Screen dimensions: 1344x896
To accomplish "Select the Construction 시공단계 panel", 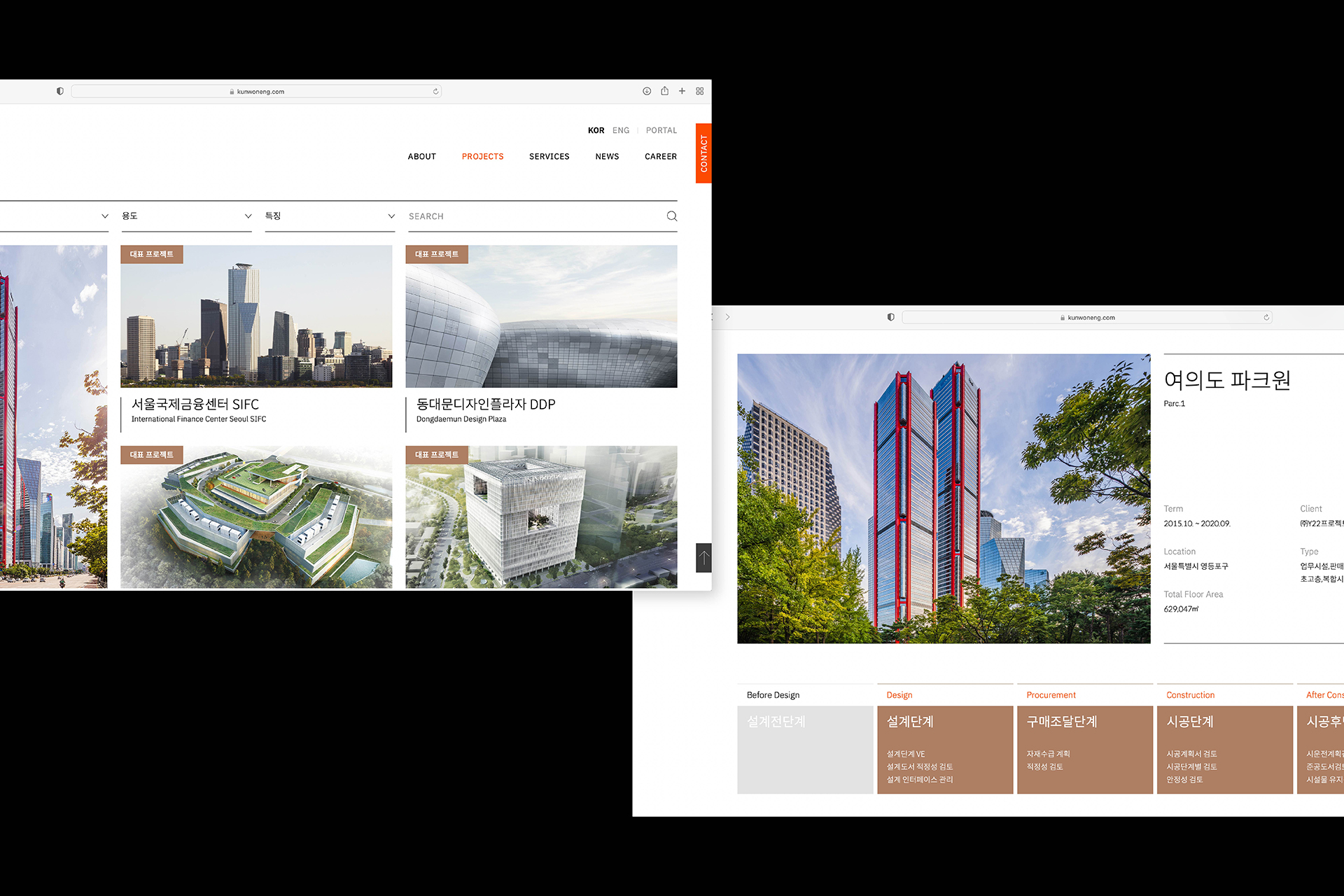I will tap(1225, 738).
